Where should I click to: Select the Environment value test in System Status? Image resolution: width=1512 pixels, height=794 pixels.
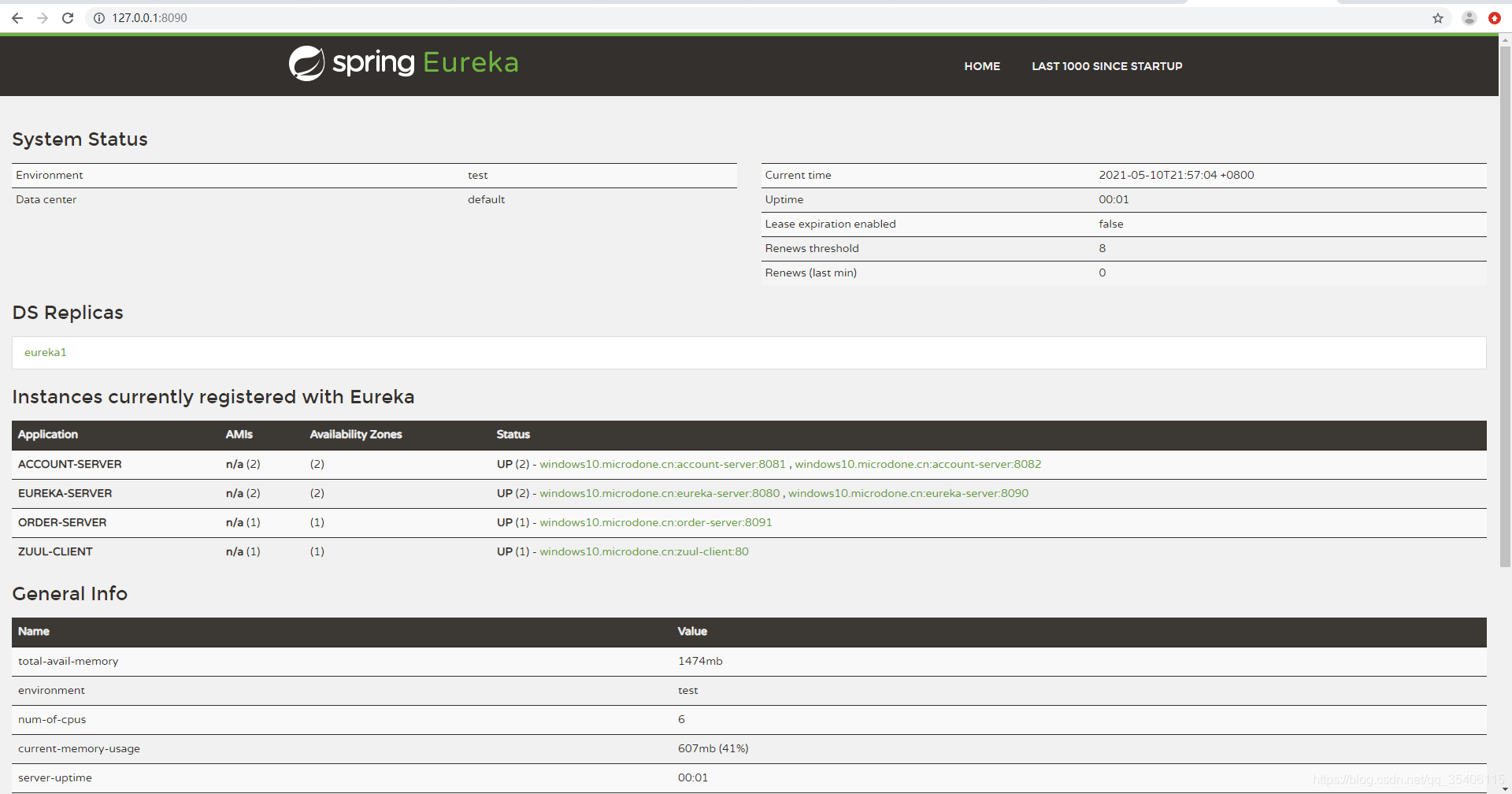[478, 175]
